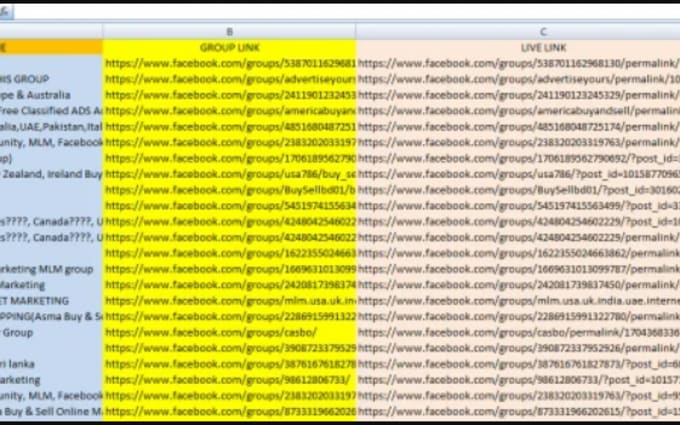680x425 pixels.
Task: Open live link 166963101309978/permalink
Action: 518,269
